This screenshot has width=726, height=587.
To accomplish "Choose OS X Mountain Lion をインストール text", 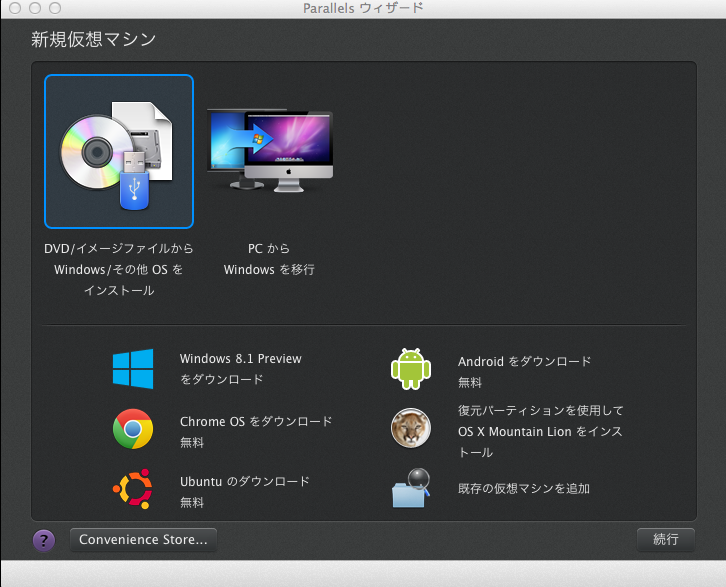I will [x=541, y=431].
